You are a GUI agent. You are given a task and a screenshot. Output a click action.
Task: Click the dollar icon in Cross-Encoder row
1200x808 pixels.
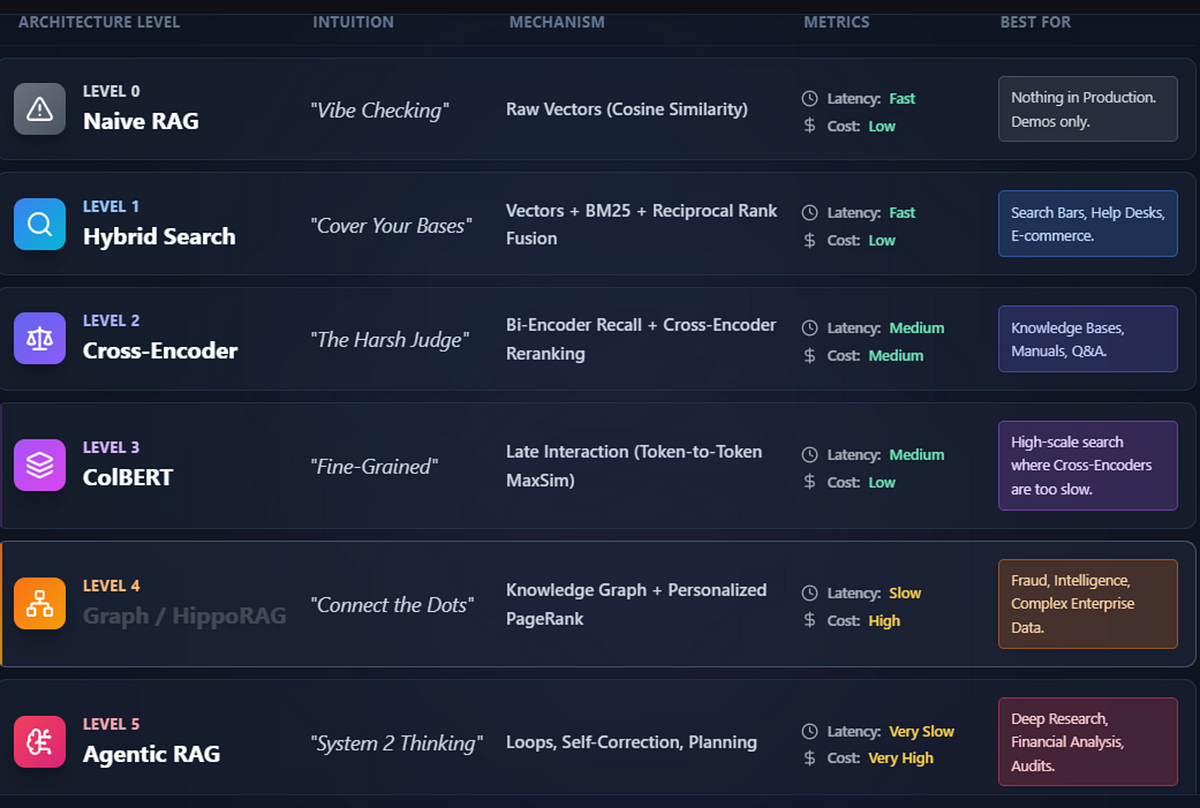pyautogui.click(x=810, y=355)
